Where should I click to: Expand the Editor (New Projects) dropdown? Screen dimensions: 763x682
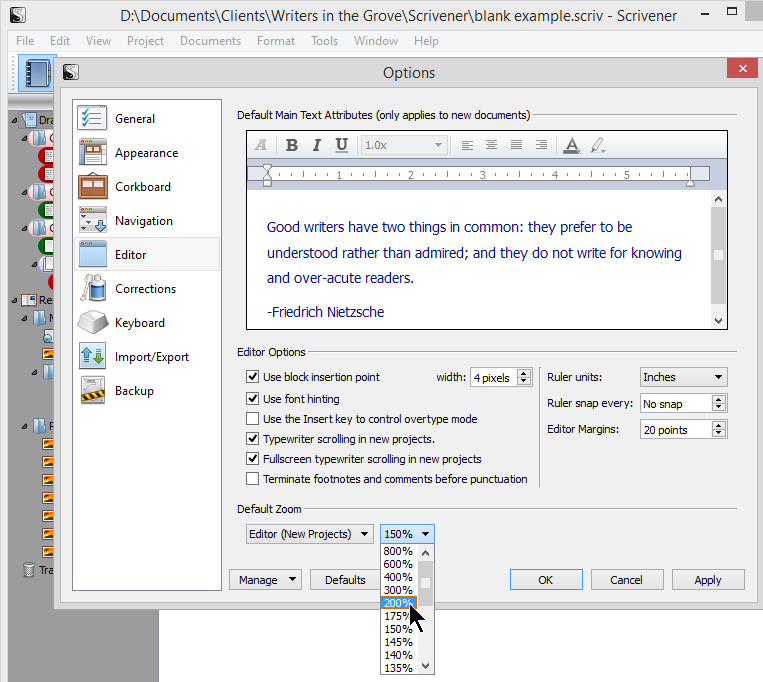tap(310, 534)
